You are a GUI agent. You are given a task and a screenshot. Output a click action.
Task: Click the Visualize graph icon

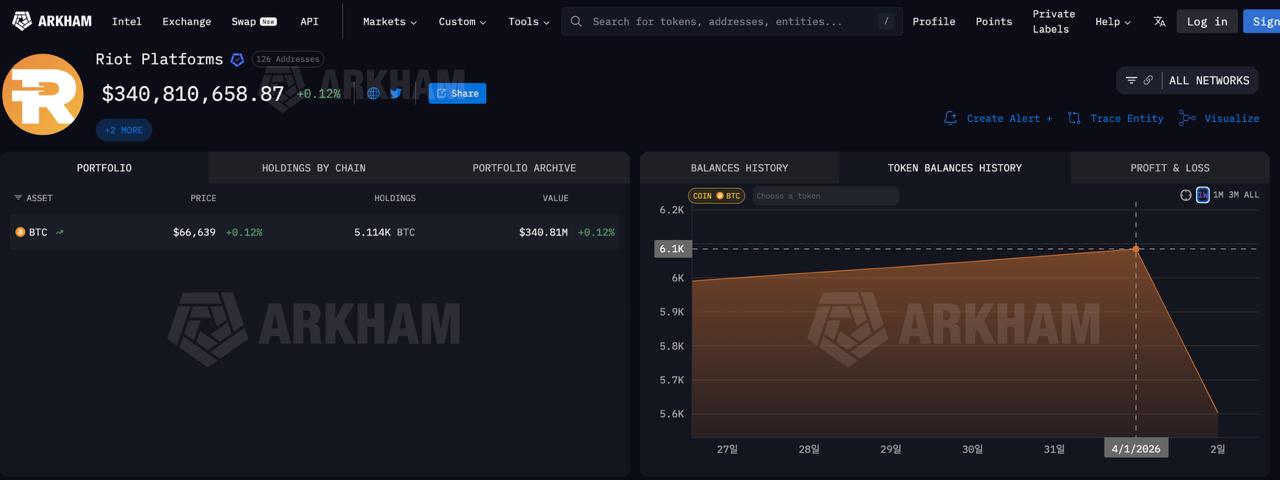(1187, 118)
